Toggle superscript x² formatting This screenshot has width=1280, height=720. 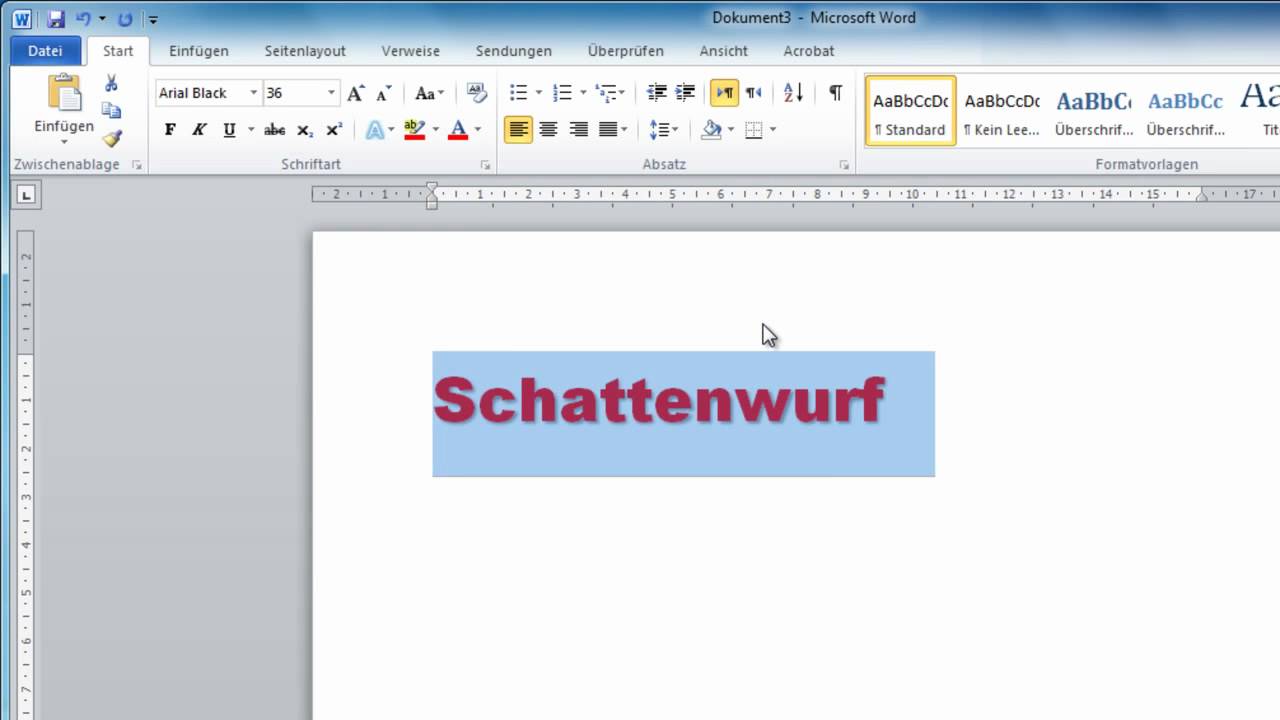click(x=335, y=130)
